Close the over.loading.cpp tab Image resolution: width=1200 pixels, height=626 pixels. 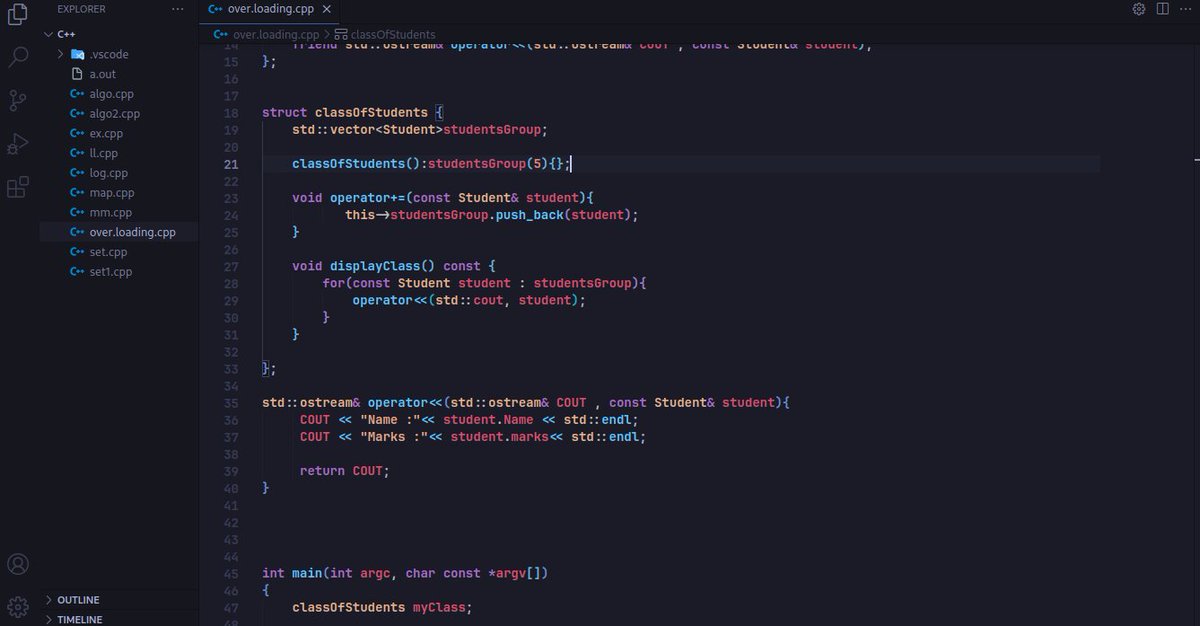pos(328,9)
